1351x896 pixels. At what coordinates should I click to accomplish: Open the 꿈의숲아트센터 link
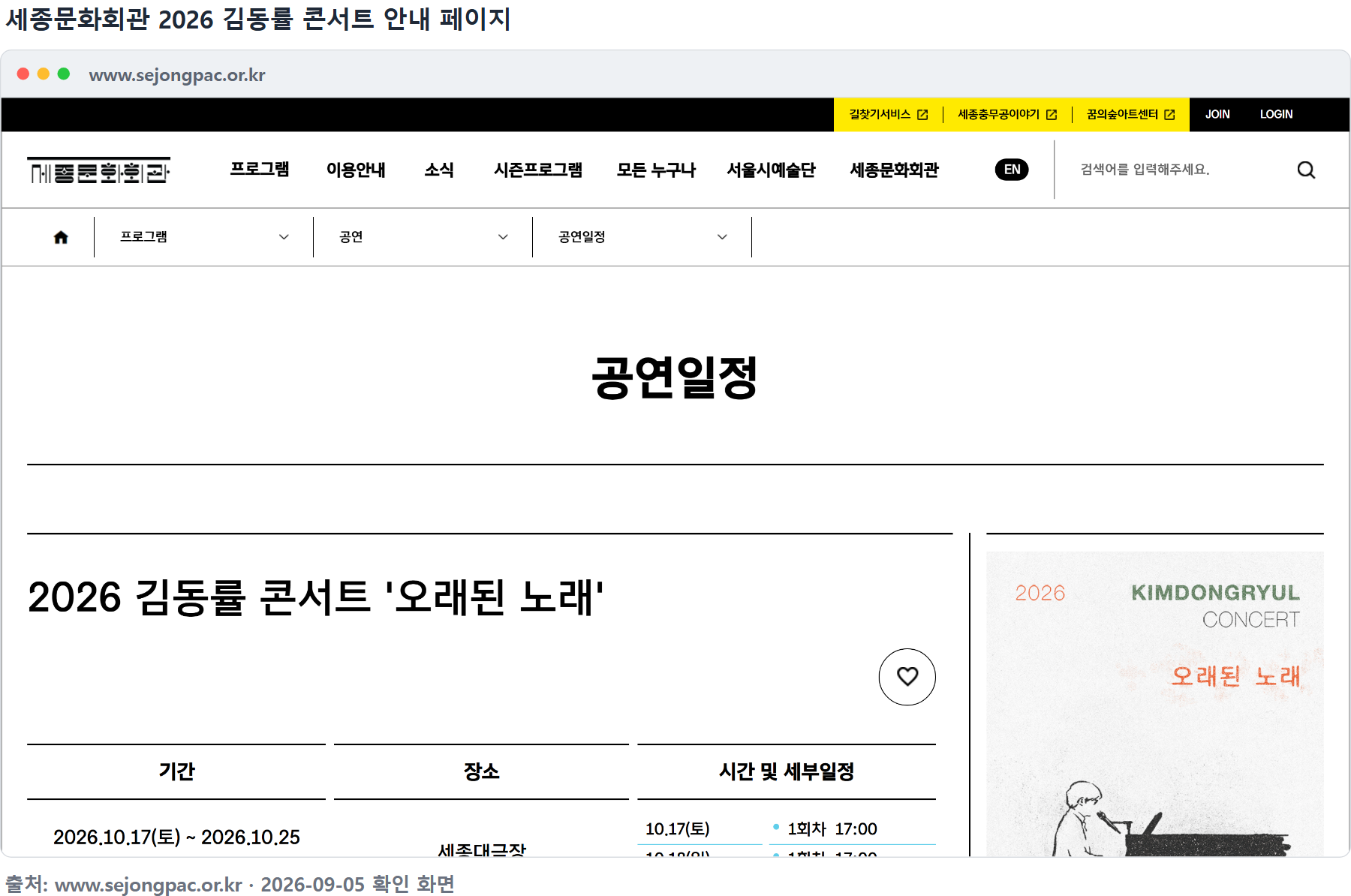pos(1130,115)
